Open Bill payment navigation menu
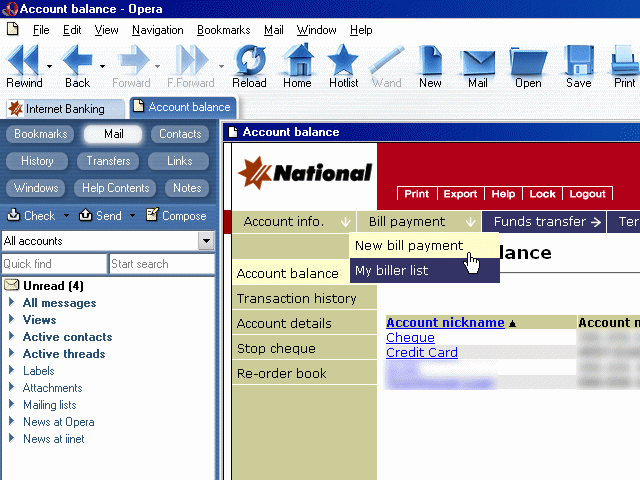 (419, 222)
